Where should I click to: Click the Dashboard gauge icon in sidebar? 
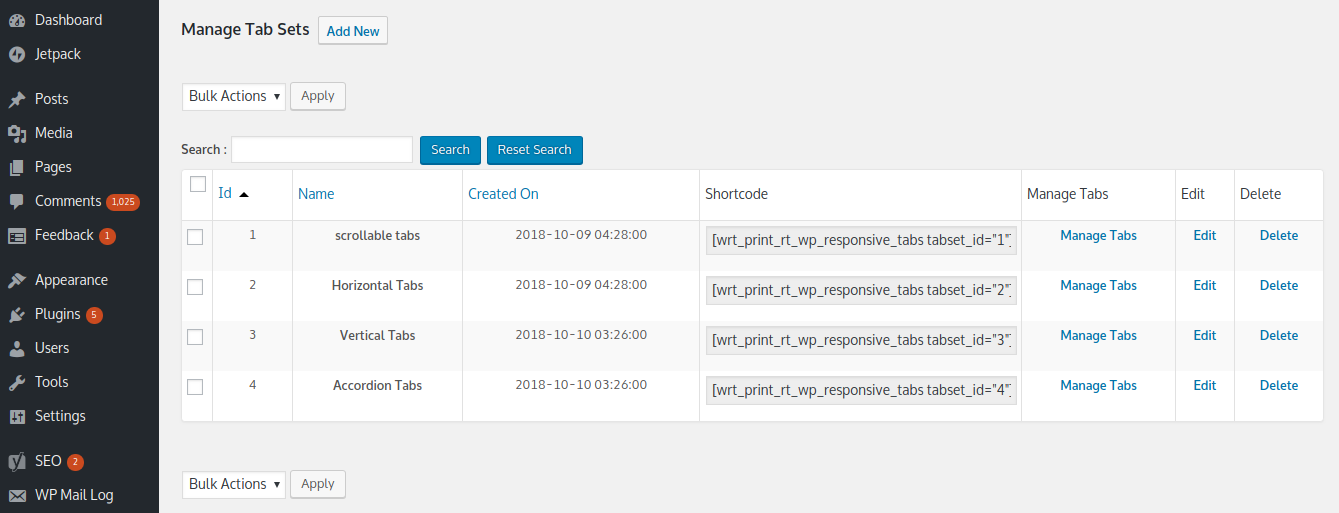click(17, 20)
